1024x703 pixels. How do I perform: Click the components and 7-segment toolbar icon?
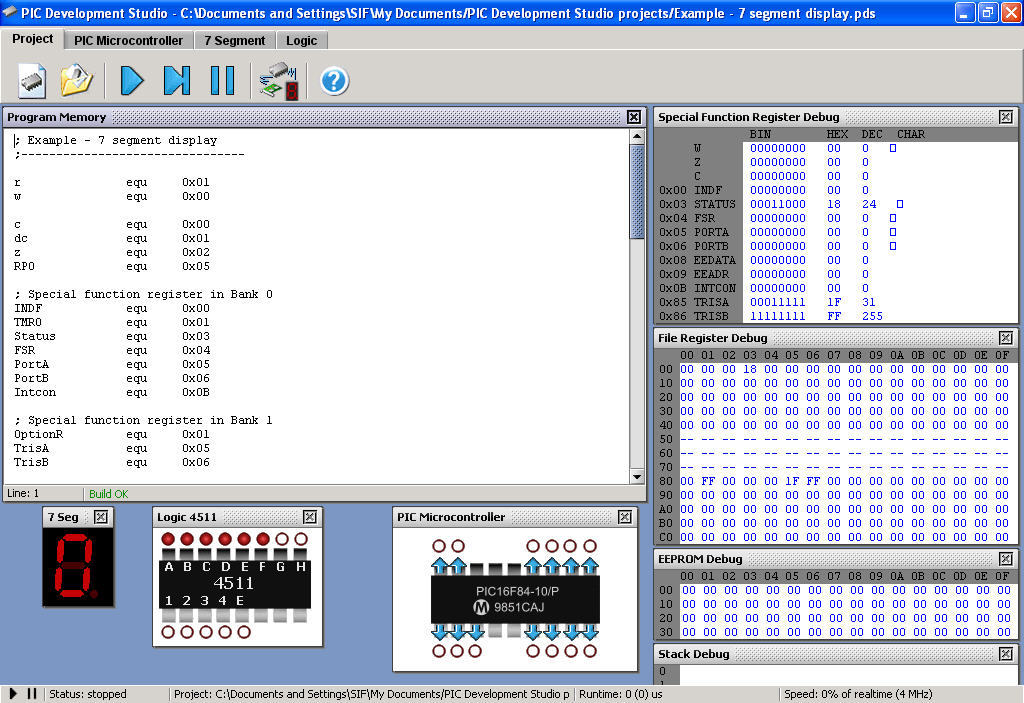click(x=278, y=81)
